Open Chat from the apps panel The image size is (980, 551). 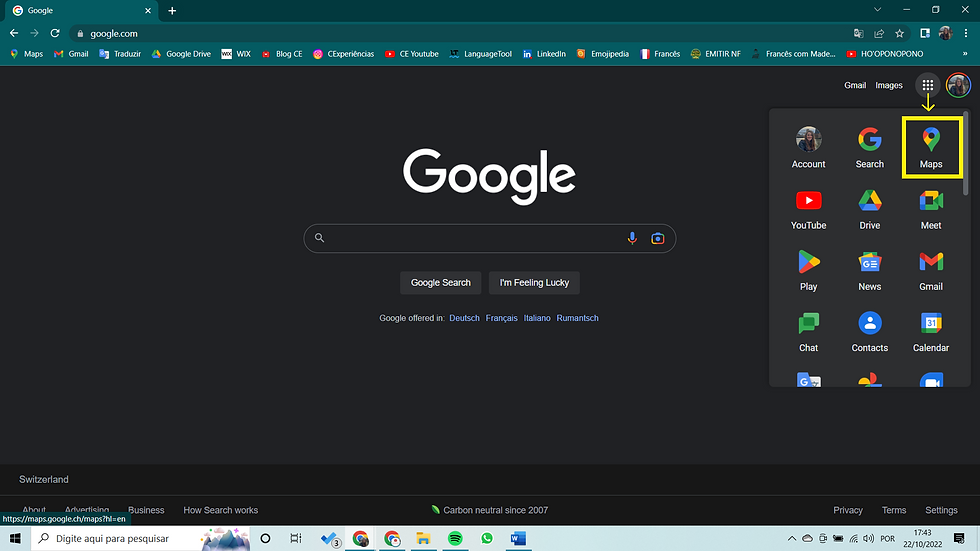808,331
